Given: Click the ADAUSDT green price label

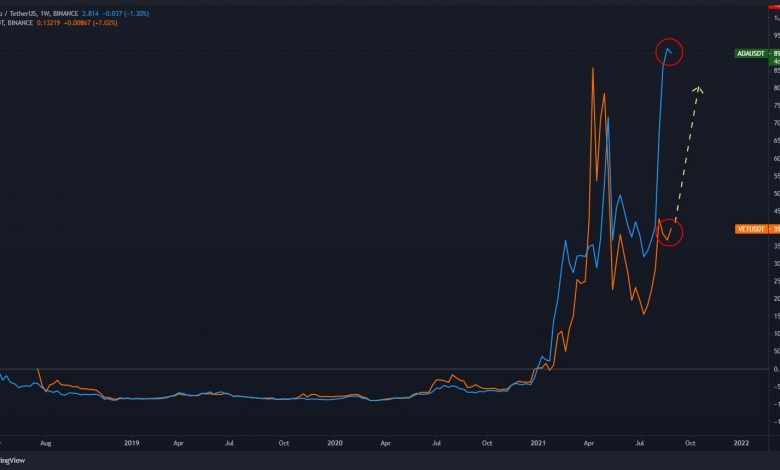Looking at the screenshot, I should pyautogui.click(x=750, y=55).
